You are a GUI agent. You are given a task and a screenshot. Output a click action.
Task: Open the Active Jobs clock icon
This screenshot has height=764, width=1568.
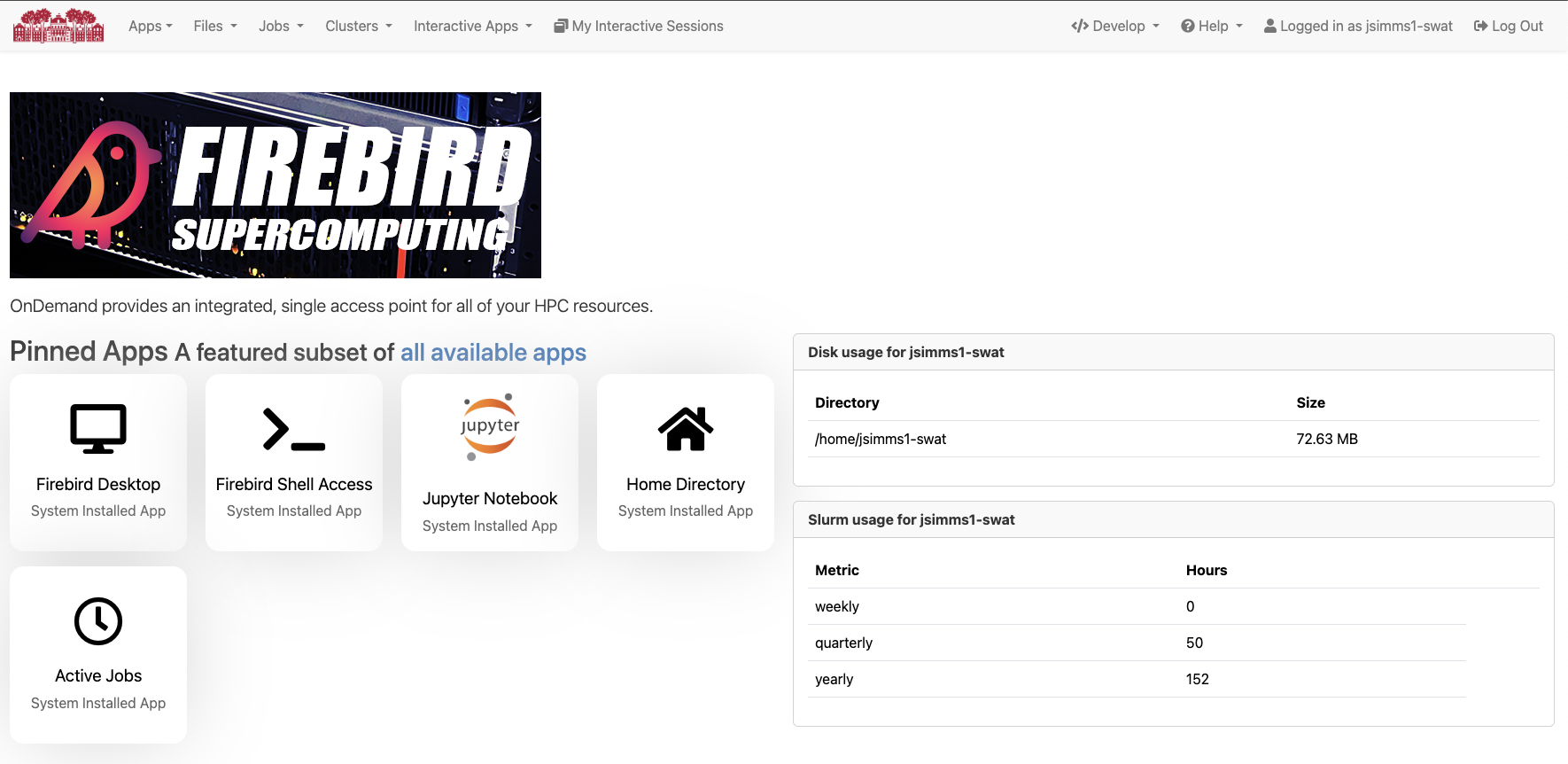(x=98, y=621)
